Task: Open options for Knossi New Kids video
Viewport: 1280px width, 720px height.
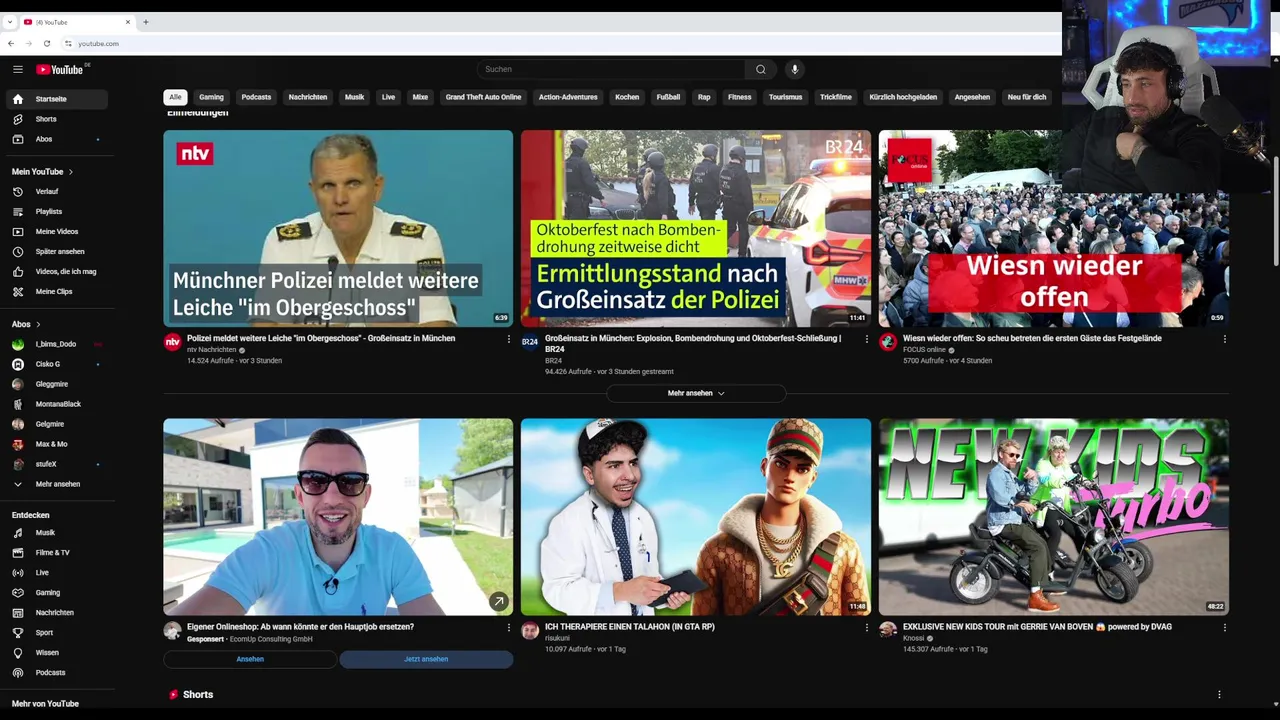Action: [1225, 628]
